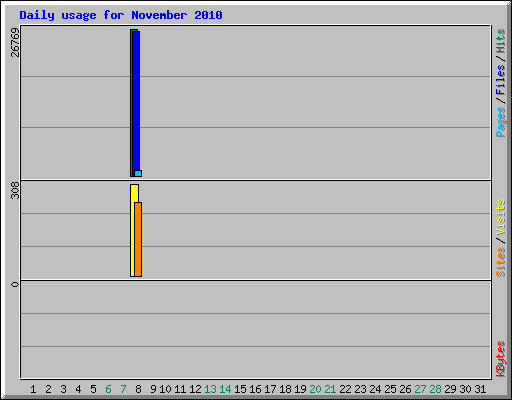Click green weekend day 20 label
Screen dimensions: 512x400
315,389
